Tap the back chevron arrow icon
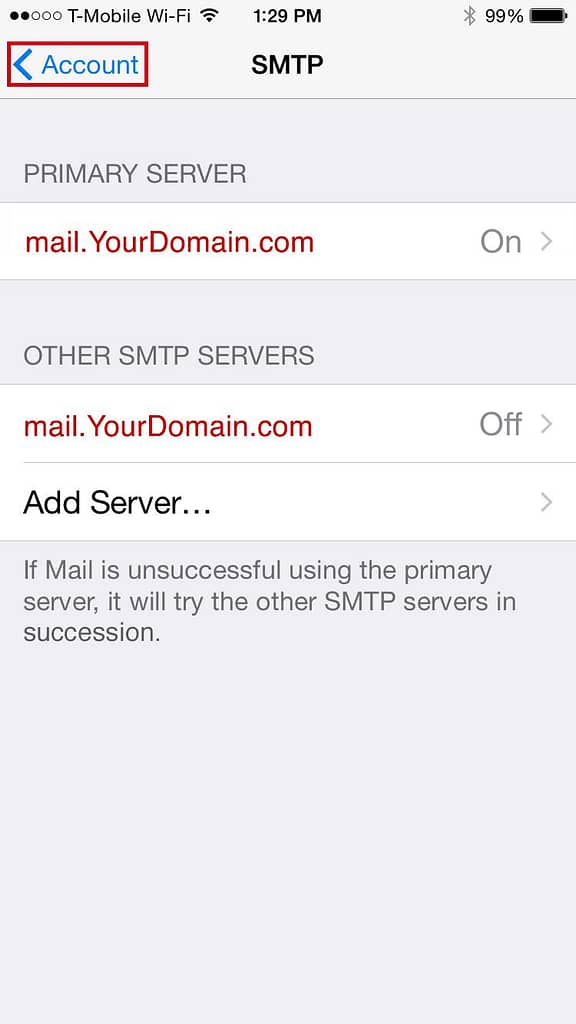The height and width of the screenshot is (1024, 576). tap(22, 65)
